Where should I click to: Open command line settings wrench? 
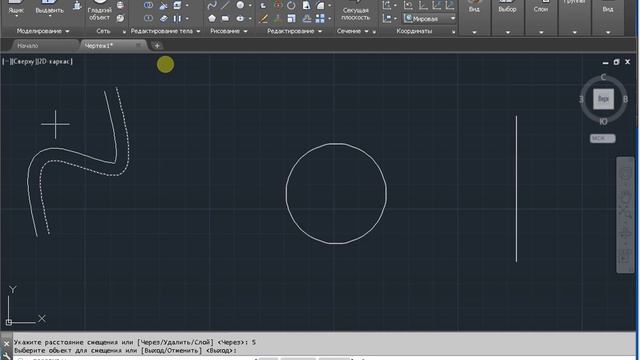(x=7, y=356)
